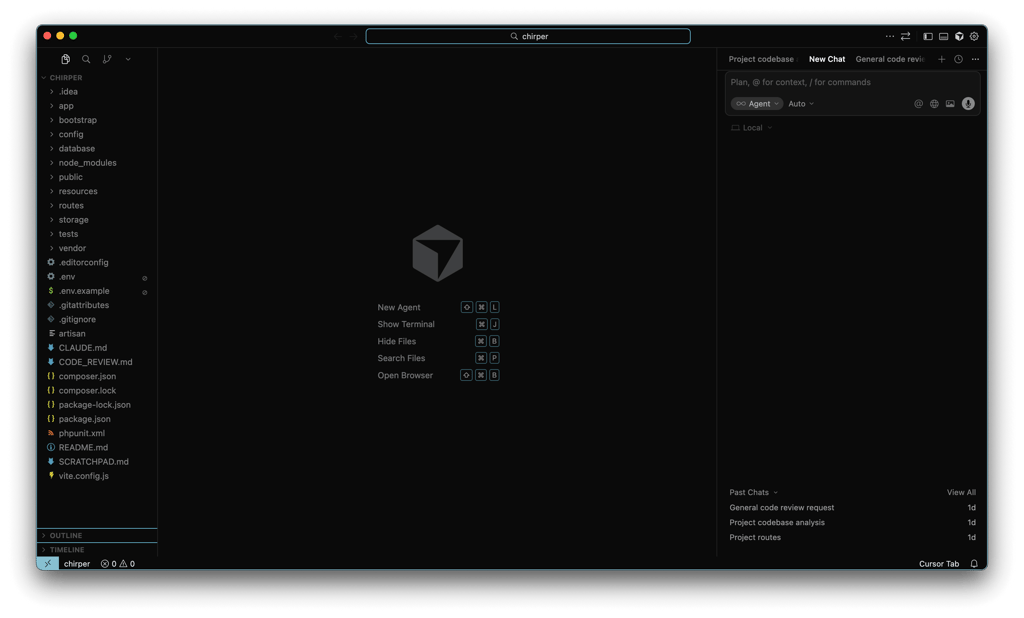Expand the tests folder
Image resolution: width=1024 pixels, height=618 pixels.
coord(97,234)
